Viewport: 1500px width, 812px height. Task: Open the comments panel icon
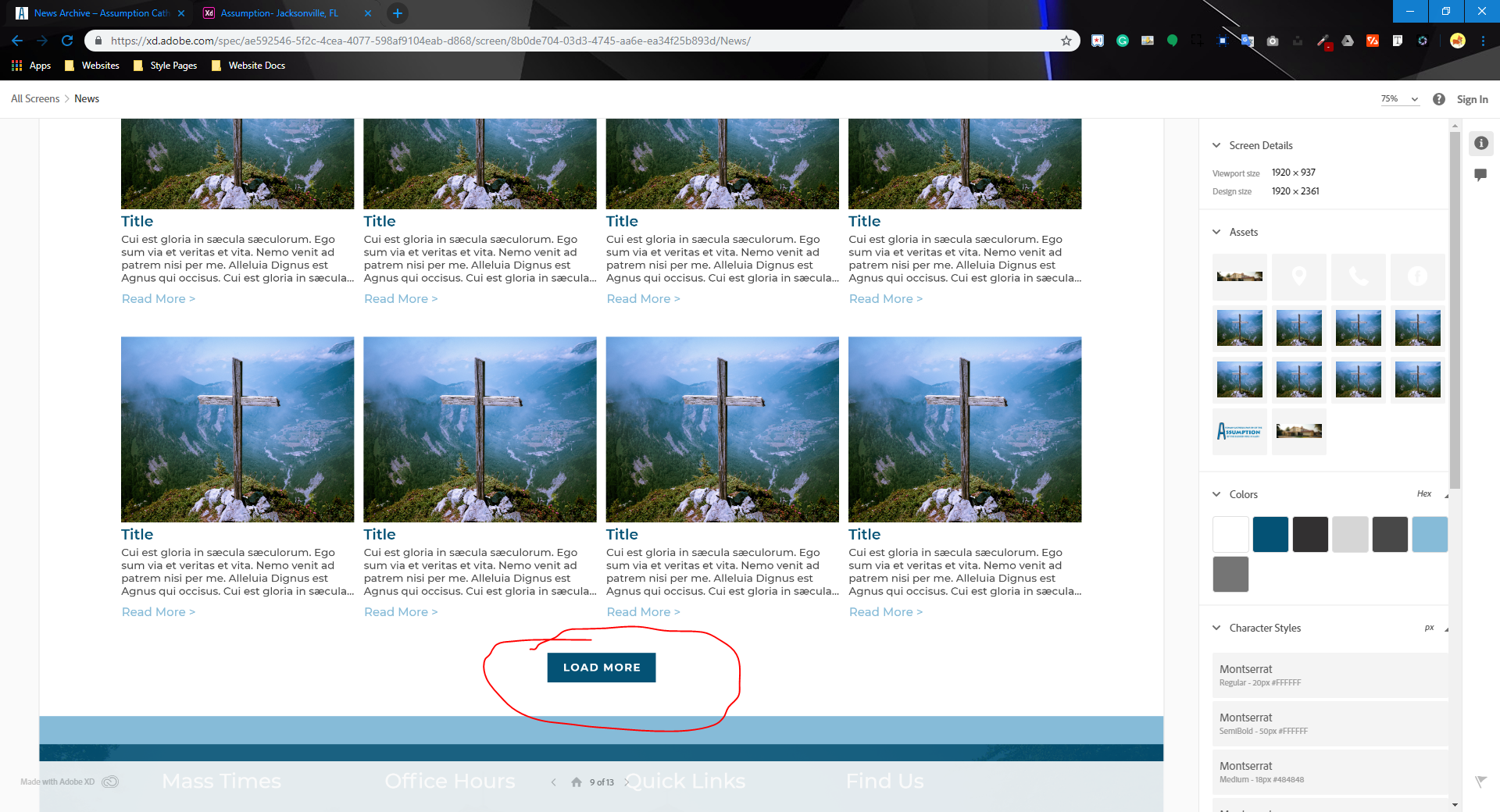[1480, 175]
